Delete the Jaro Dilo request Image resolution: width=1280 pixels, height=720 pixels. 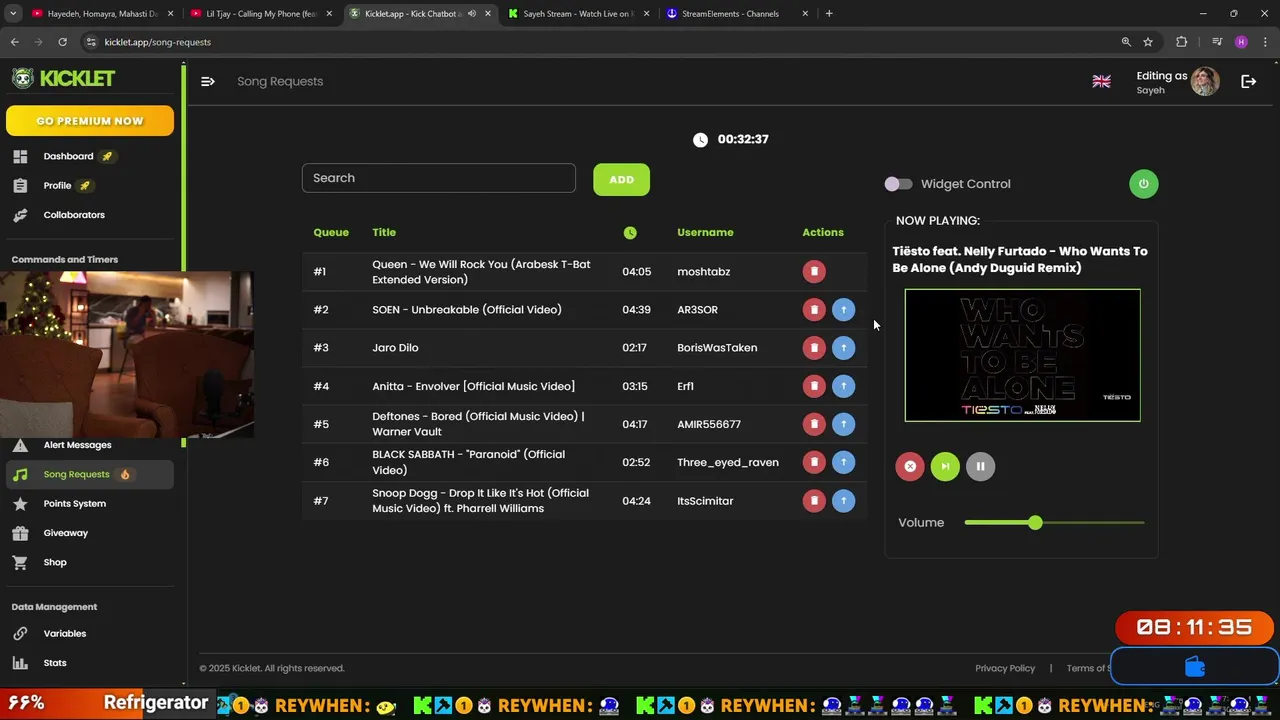point(814,348)
